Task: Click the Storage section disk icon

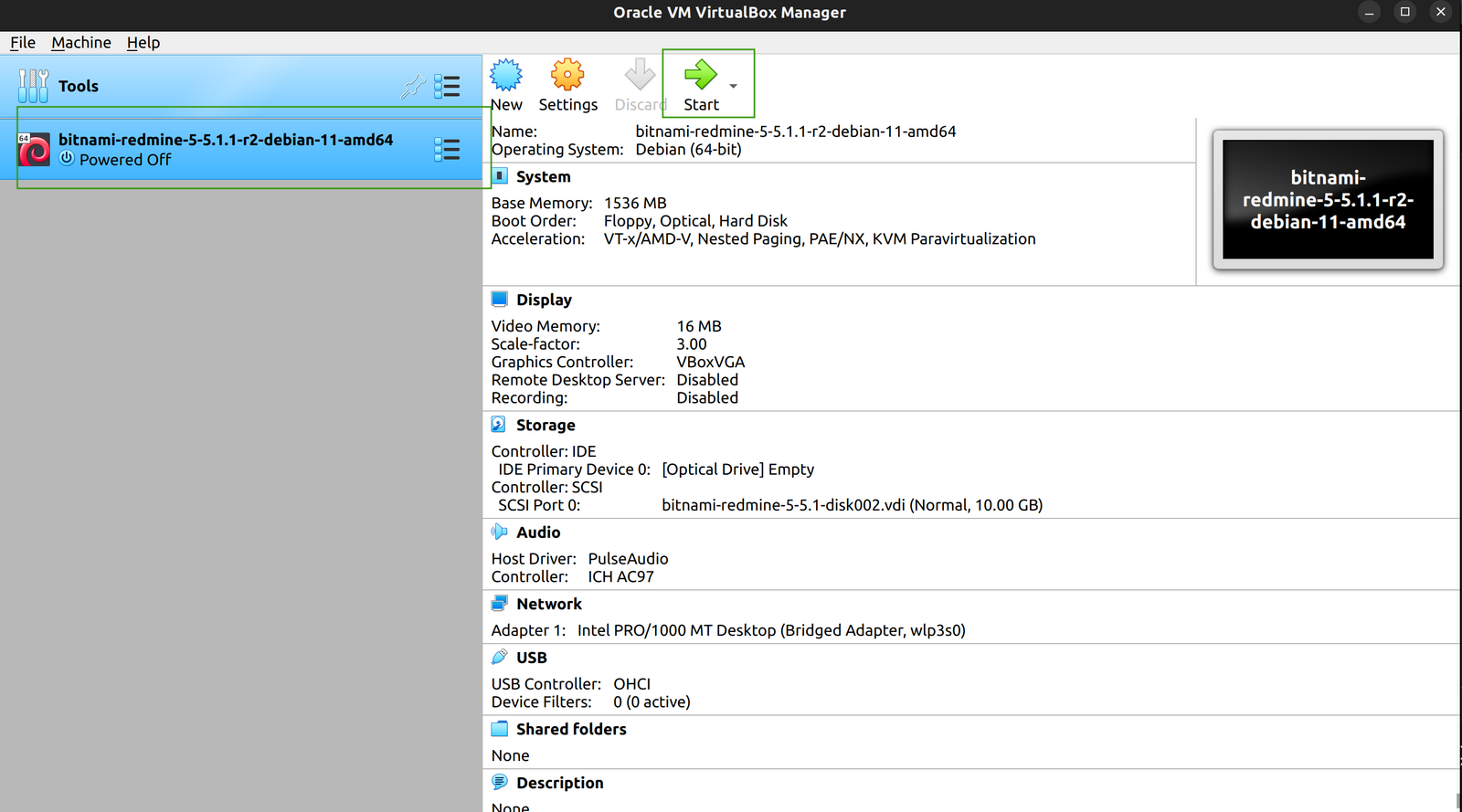Action: click(x=499, y=425)
